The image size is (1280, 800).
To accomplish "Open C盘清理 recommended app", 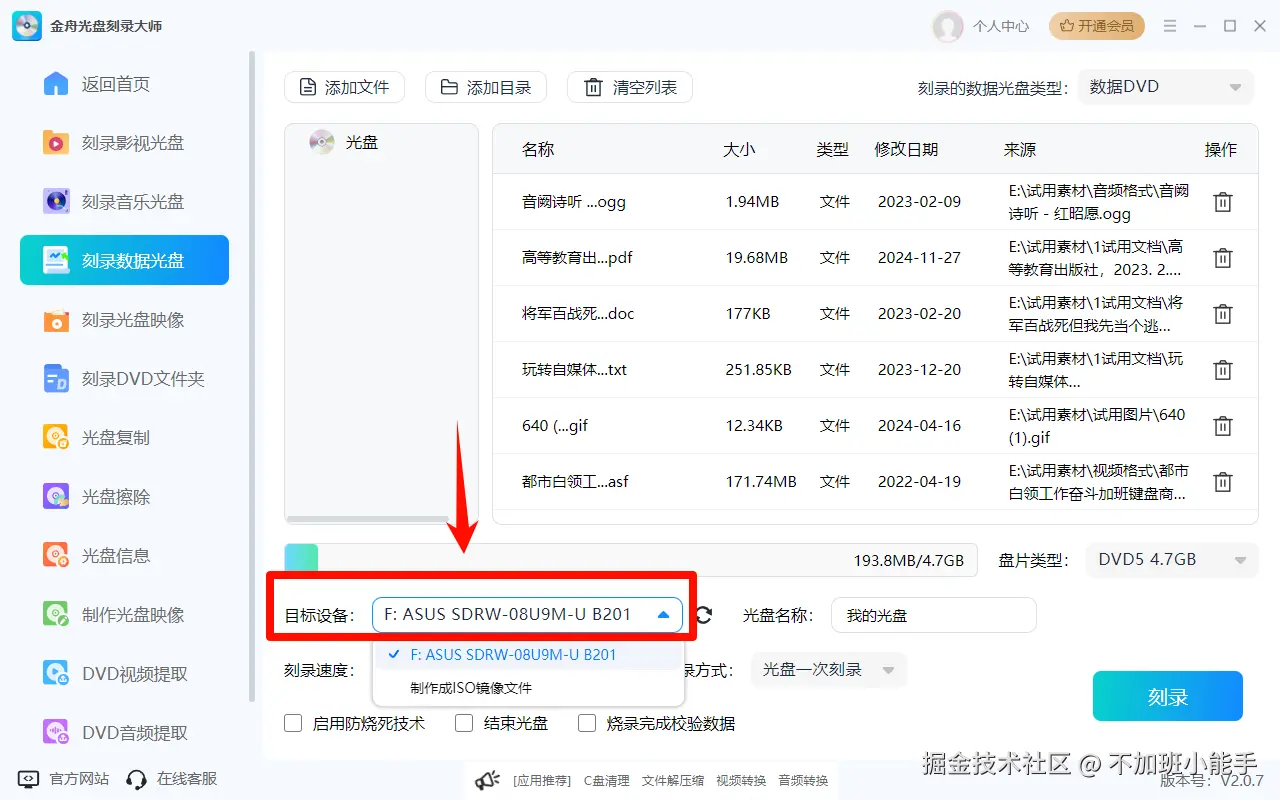I will point(606,780).
